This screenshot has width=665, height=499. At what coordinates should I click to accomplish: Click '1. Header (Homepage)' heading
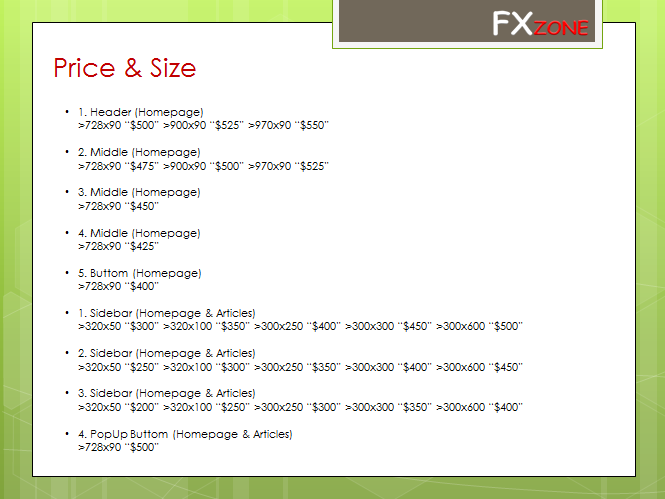click(141, 112)
